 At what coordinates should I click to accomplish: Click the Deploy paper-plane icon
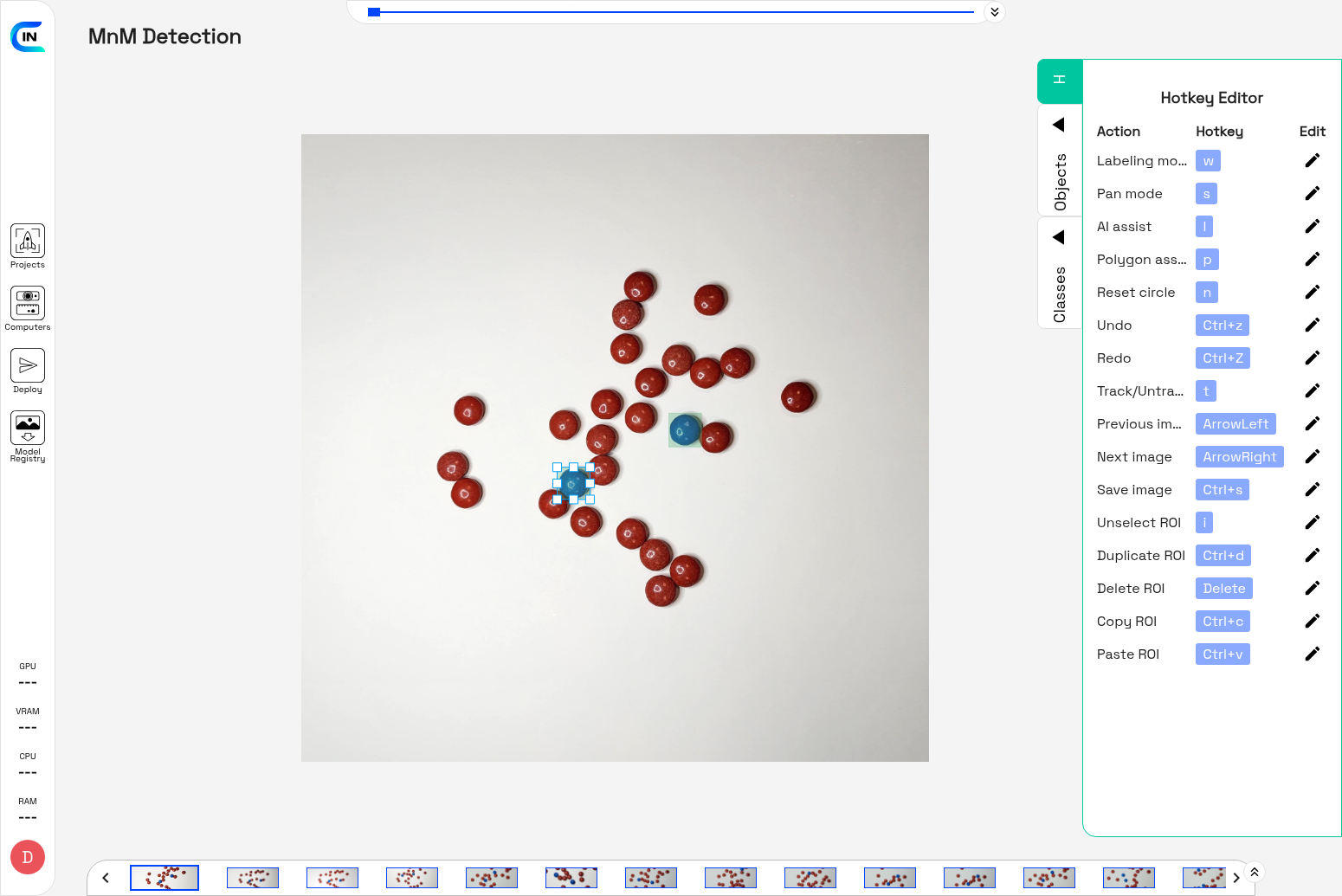(x=28, y=366)
